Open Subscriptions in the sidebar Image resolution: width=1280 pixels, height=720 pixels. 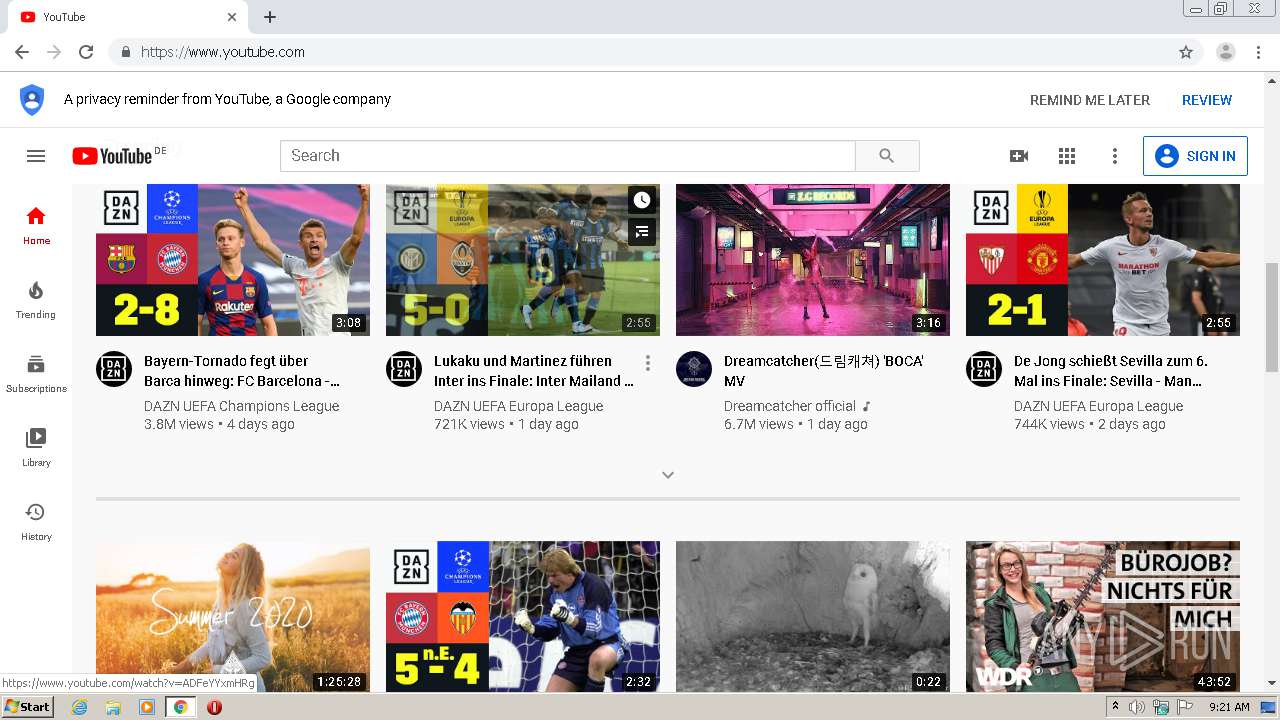pyautogui.click(x=36, y=374)
